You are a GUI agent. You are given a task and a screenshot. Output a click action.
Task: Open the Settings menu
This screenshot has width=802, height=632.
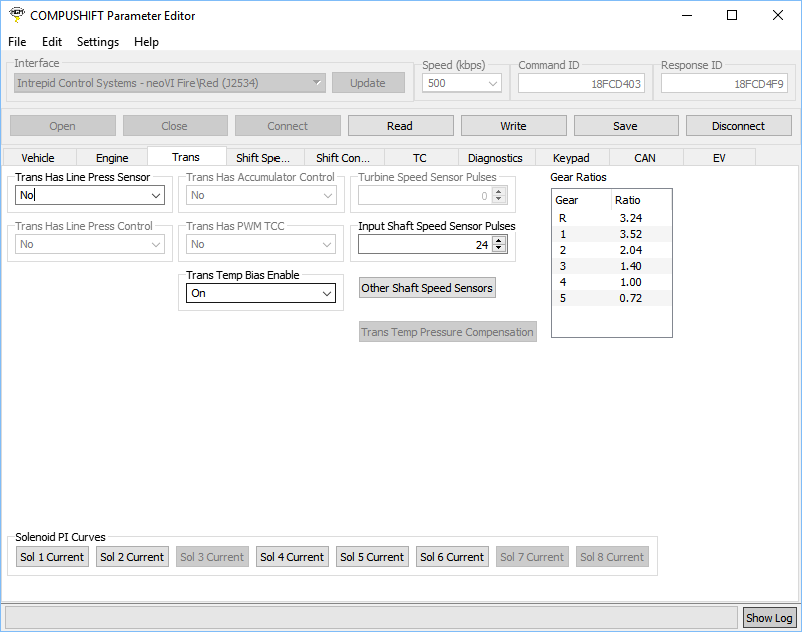tap(98, 42)
